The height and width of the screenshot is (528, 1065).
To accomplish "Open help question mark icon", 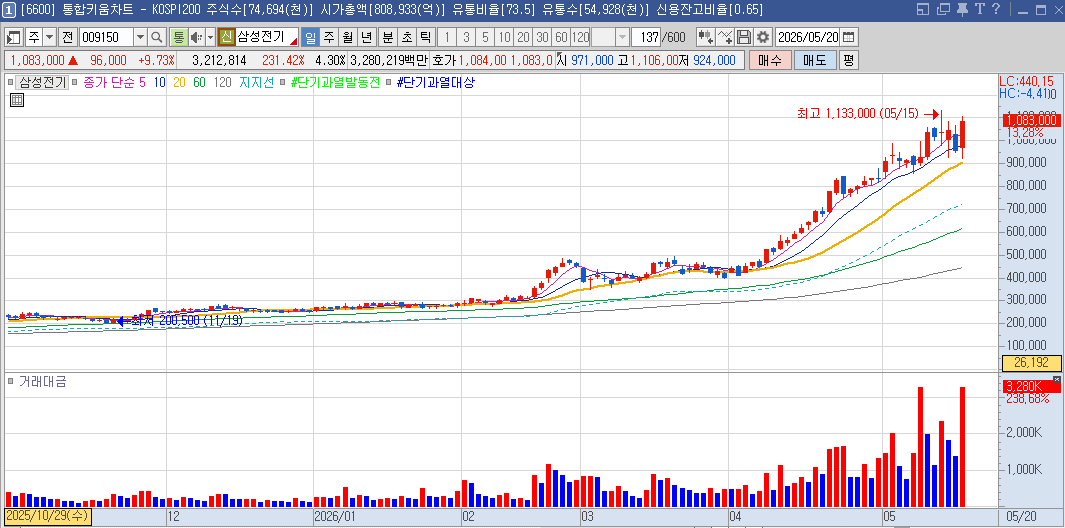I will coord(996,10).
